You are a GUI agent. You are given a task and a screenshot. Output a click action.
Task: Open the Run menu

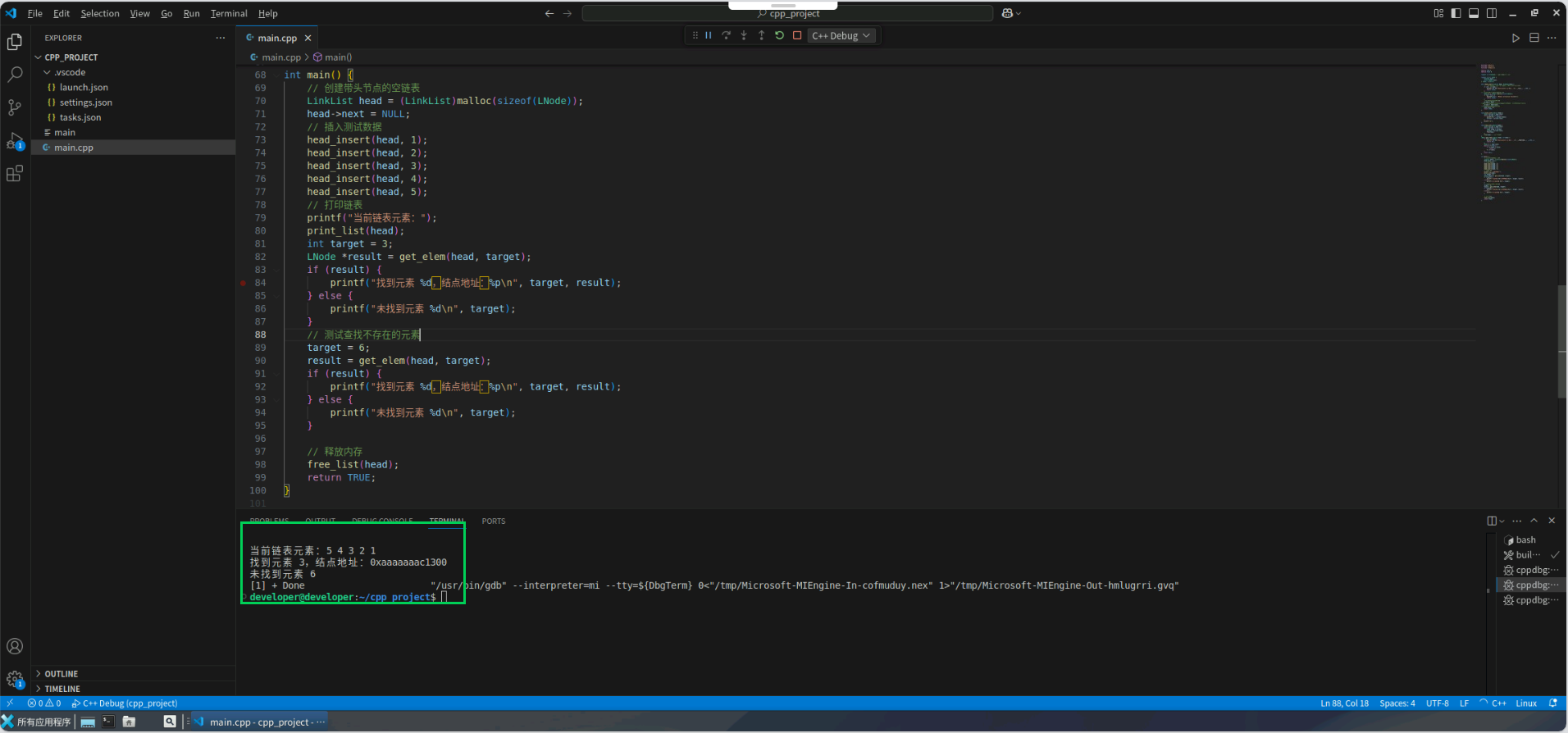191,13
